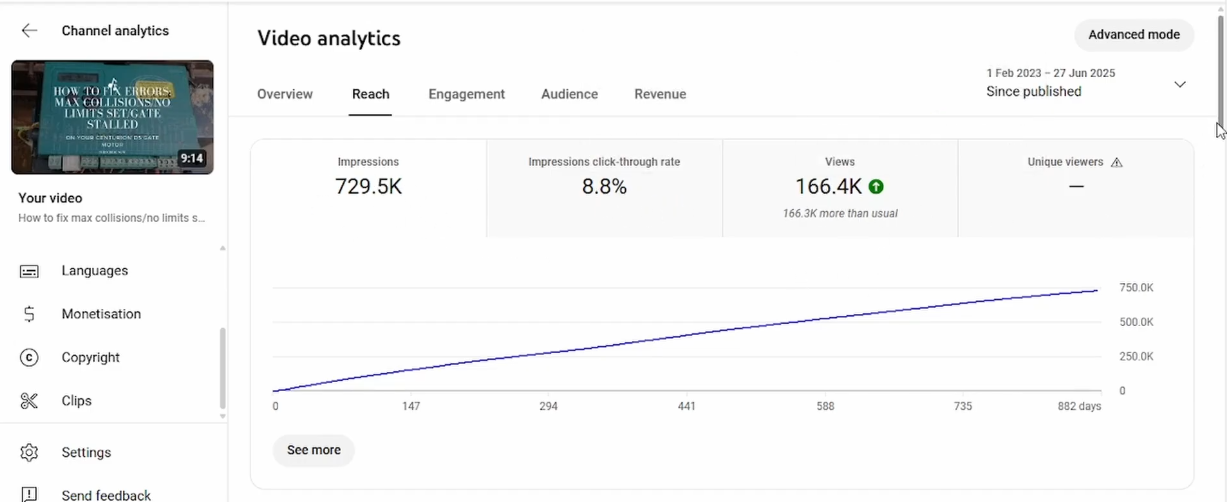Click the Clips scissors icon
The image size is (1227, 502).
click(29, 401)
